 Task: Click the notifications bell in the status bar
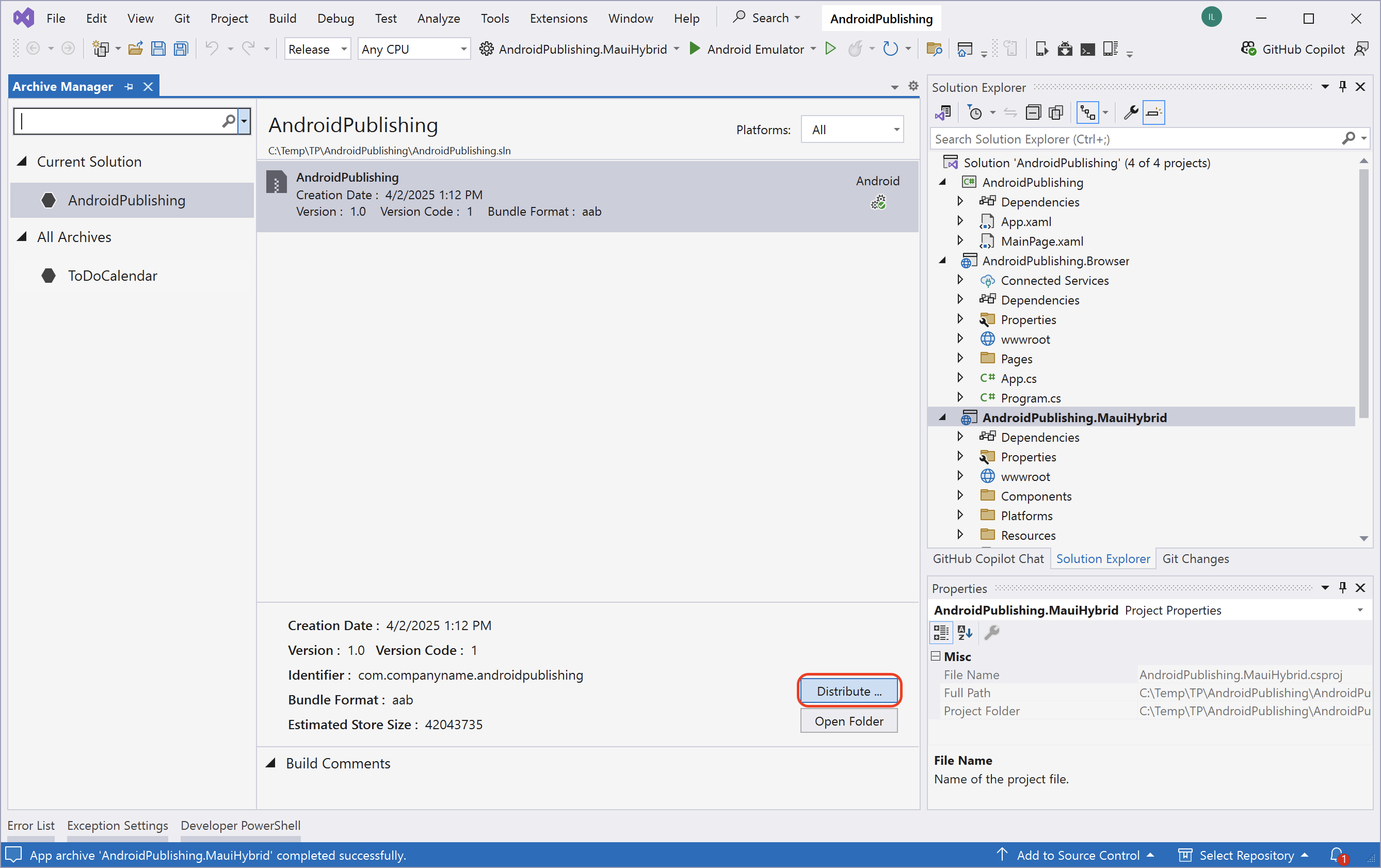(x=1338, y=856)
